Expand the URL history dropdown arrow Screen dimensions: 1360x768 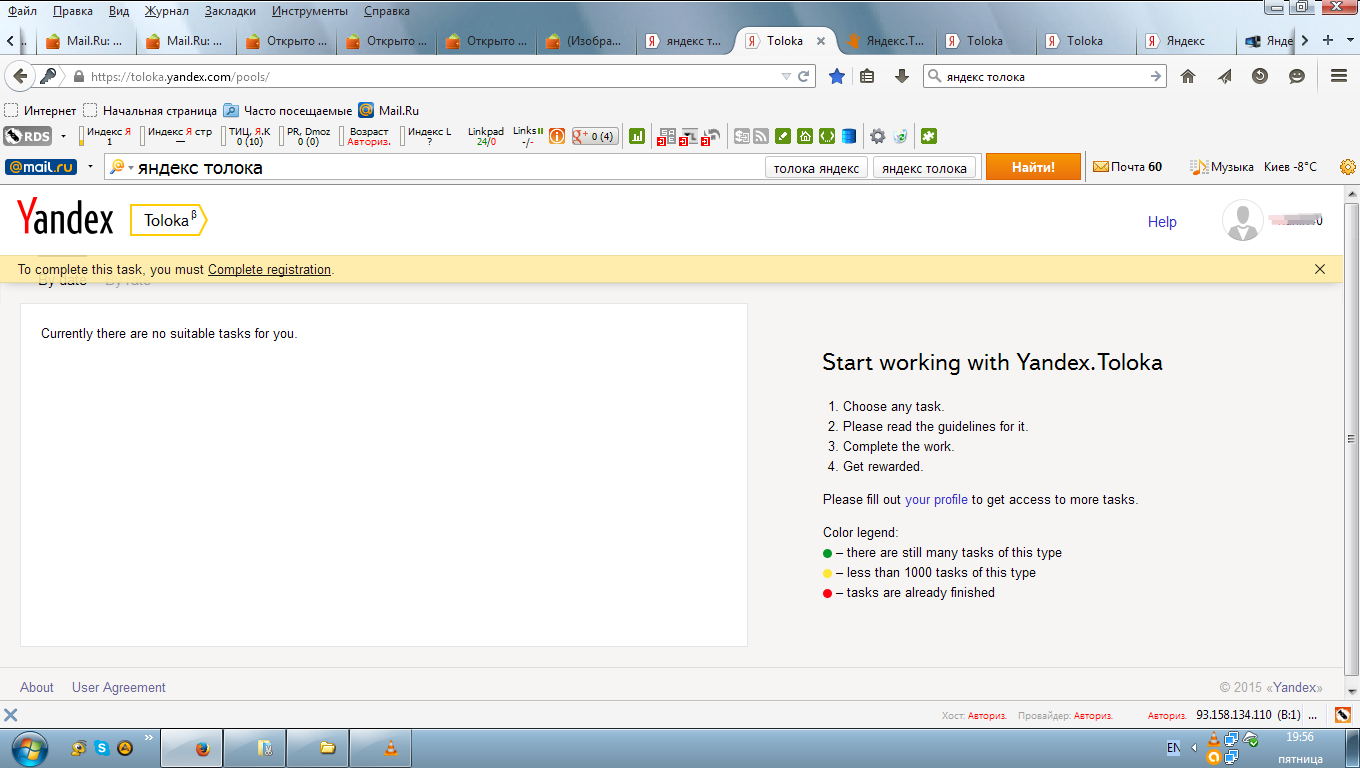pyautogui.click(x=786, y=76)
